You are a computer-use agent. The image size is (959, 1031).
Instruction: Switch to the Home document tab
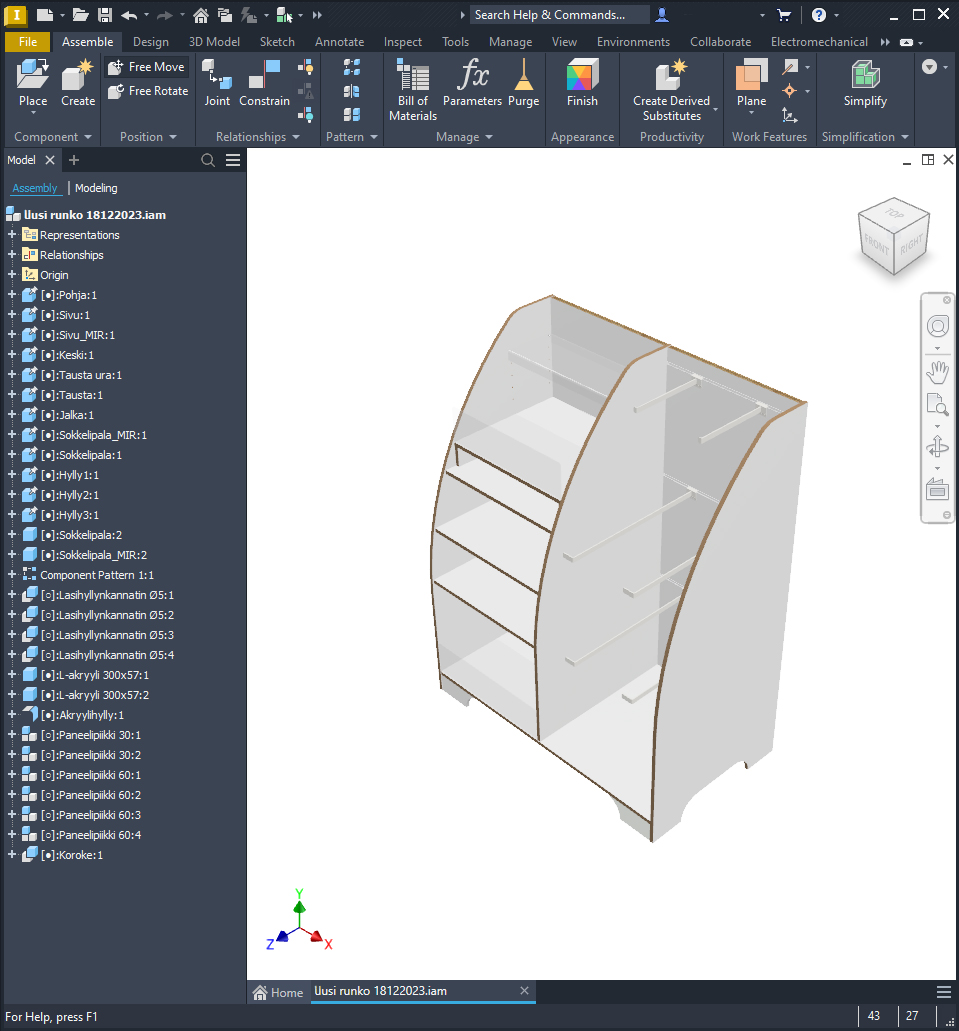click(x=278, y=992)
